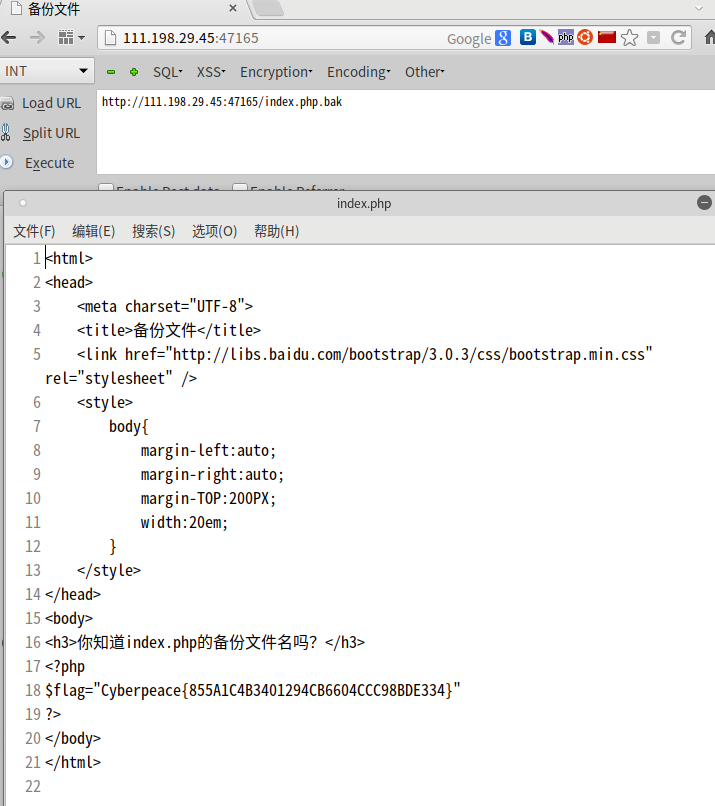Screen dimensions: 715x806
Task: Click the green minus HackBar icon
Action: (111, 72)
